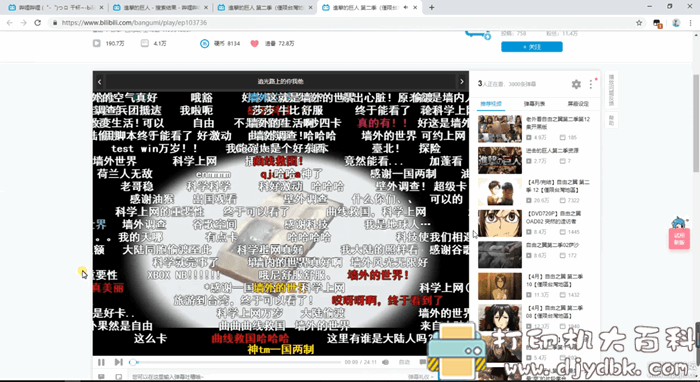
Task: Open player settings gear icon
Action: pyautogui.click(x=576, y=84)
